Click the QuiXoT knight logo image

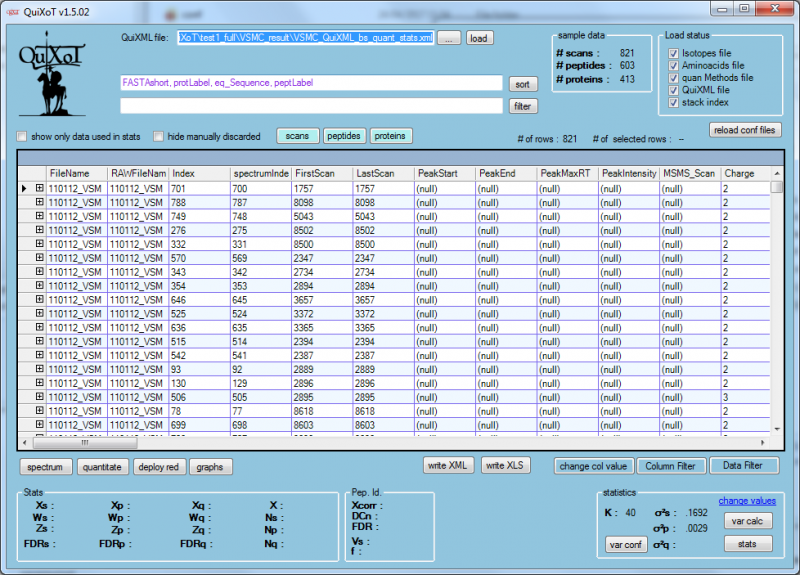[x=52, y=73]
